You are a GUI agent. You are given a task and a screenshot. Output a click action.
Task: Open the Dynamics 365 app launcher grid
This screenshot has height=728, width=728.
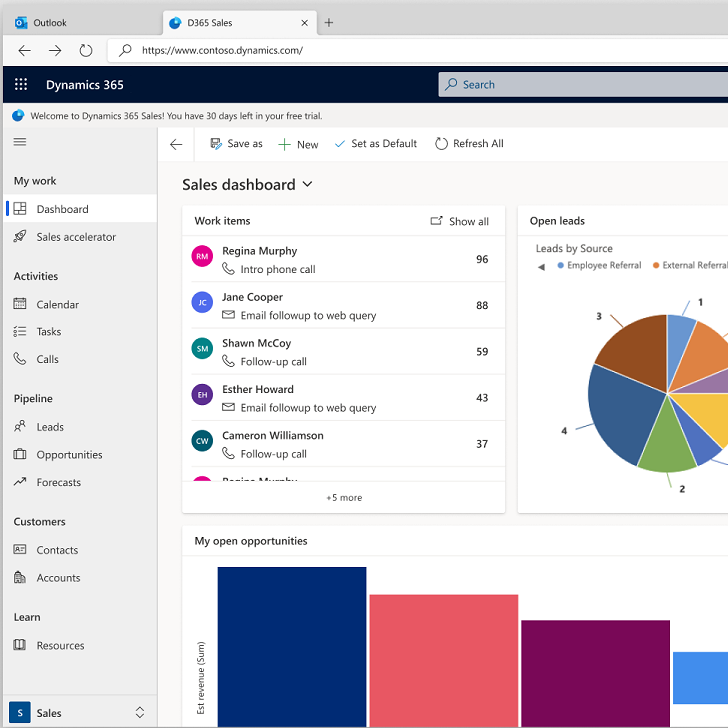tap(21, 84)
